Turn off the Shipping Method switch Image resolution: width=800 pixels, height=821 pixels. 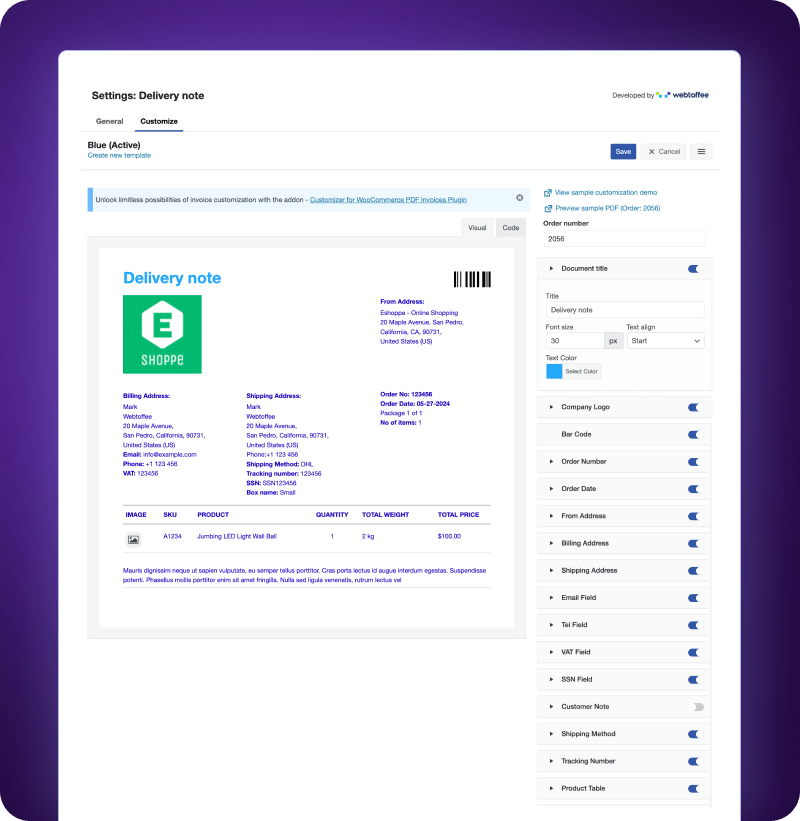tap(694, 734)
